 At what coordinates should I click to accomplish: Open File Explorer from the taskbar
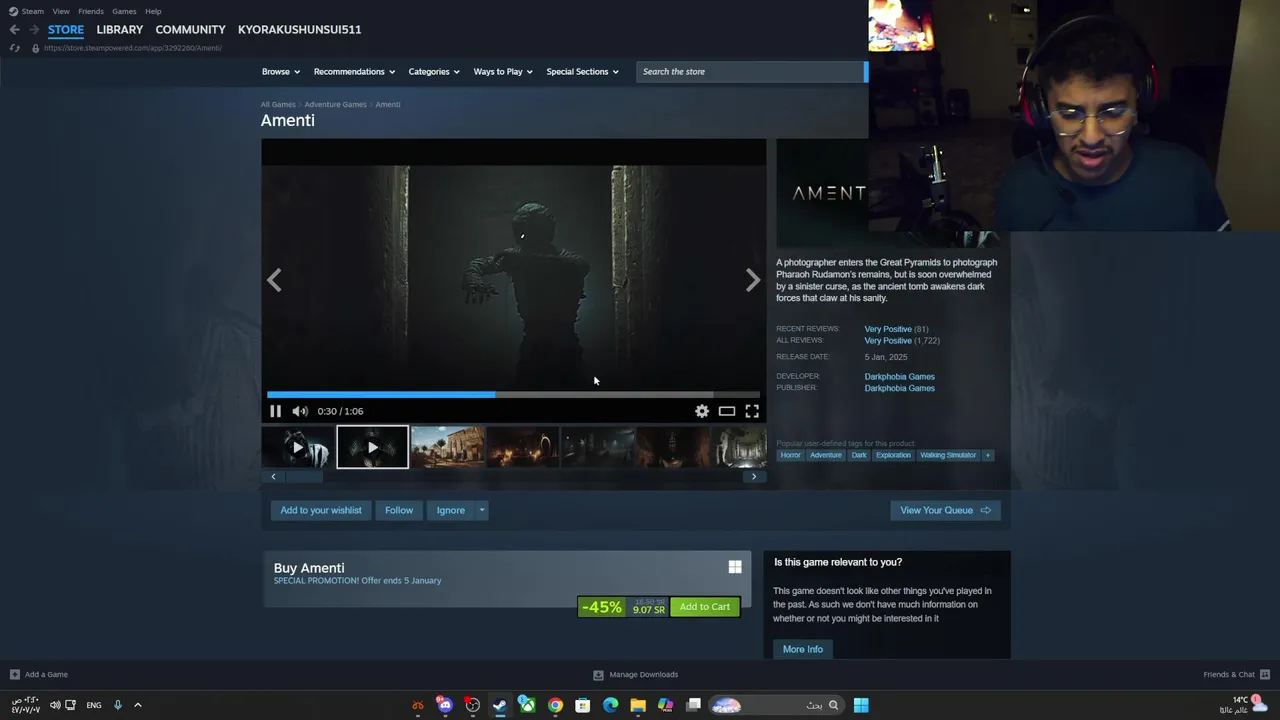click(637, 705)
